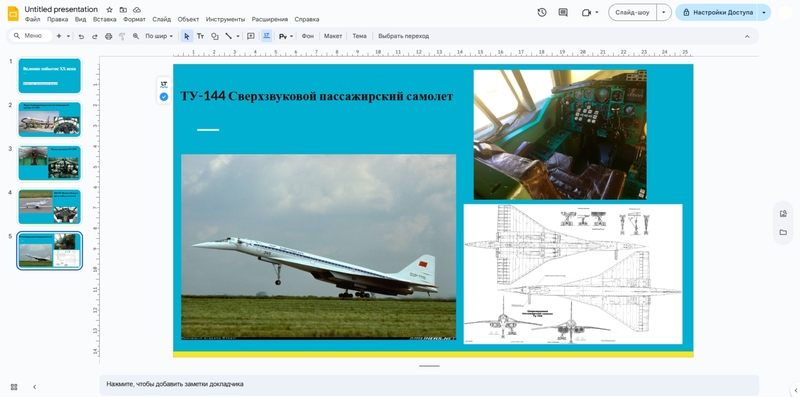Viewport: 800px width, 397px height.
Task: Select the text box tool
Action: (x=201, y=36)
